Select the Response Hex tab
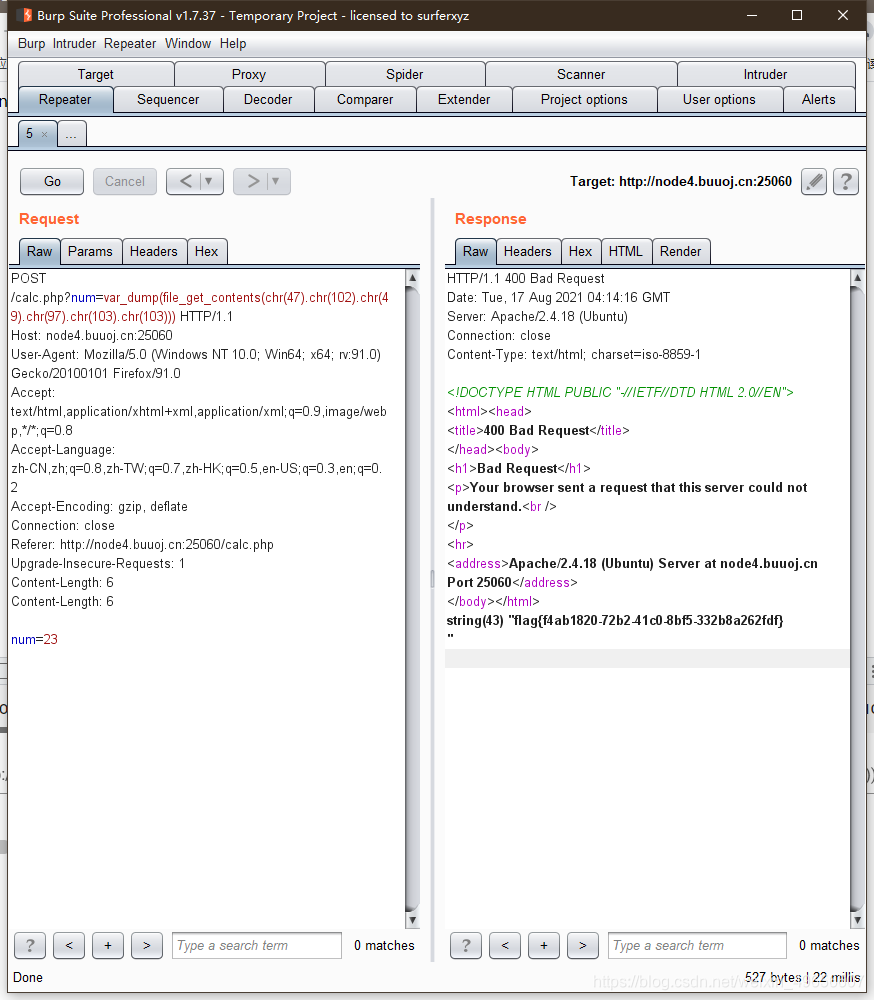 coord(581,251)
